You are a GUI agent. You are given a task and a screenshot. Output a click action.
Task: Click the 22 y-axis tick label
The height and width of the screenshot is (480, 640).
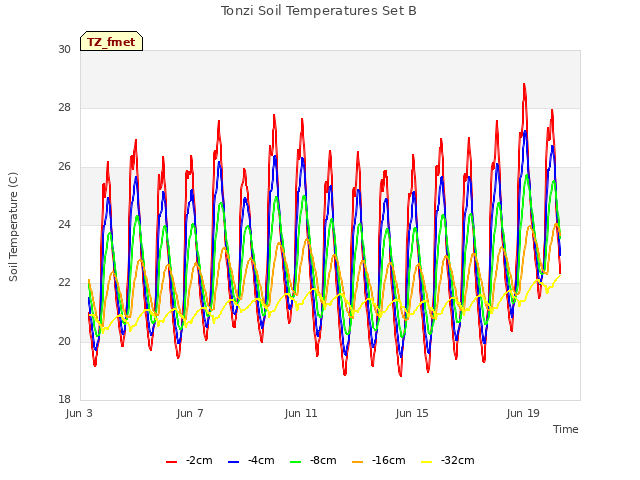click(64, 282)
